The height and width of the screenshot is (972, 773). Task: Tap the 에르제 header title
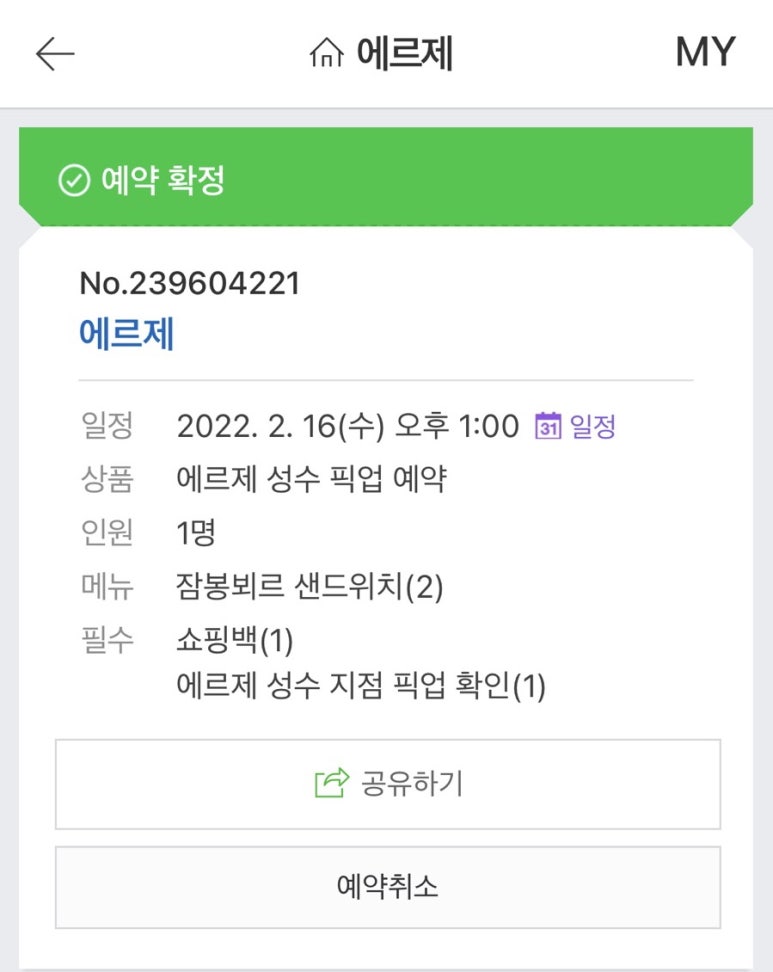405,54
